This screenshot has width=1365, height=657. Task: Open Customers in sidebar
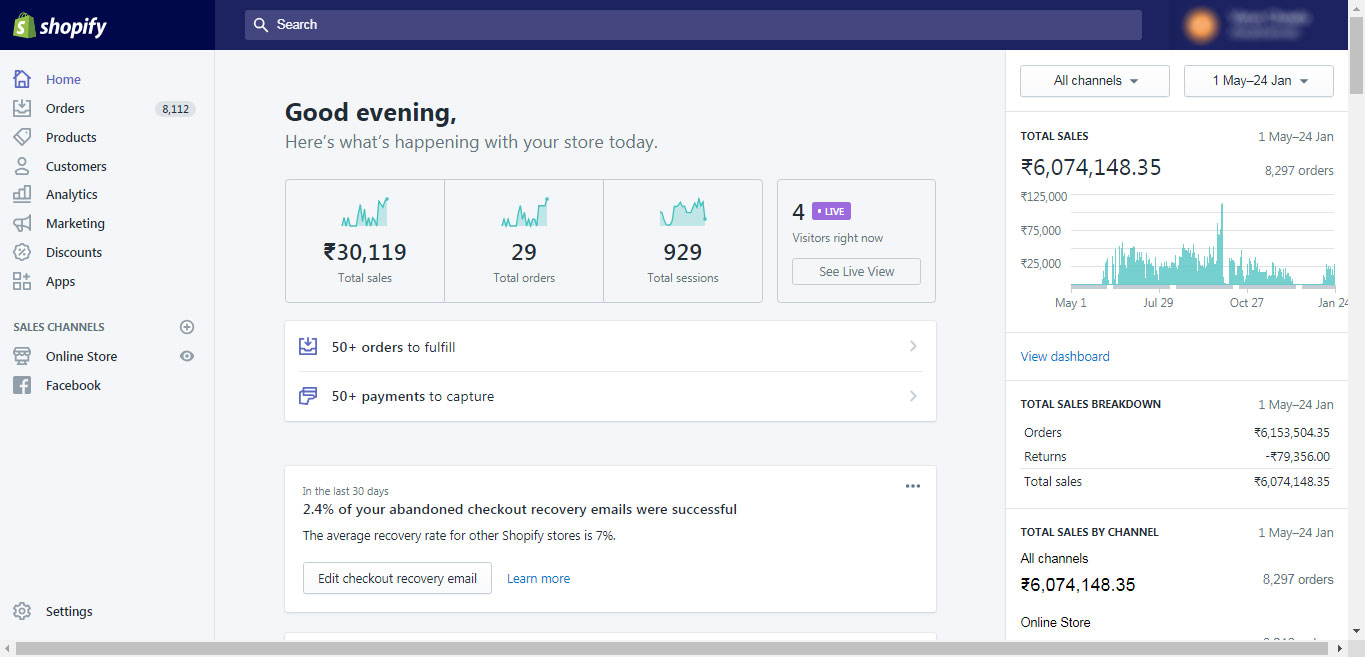tap(76, 166)
